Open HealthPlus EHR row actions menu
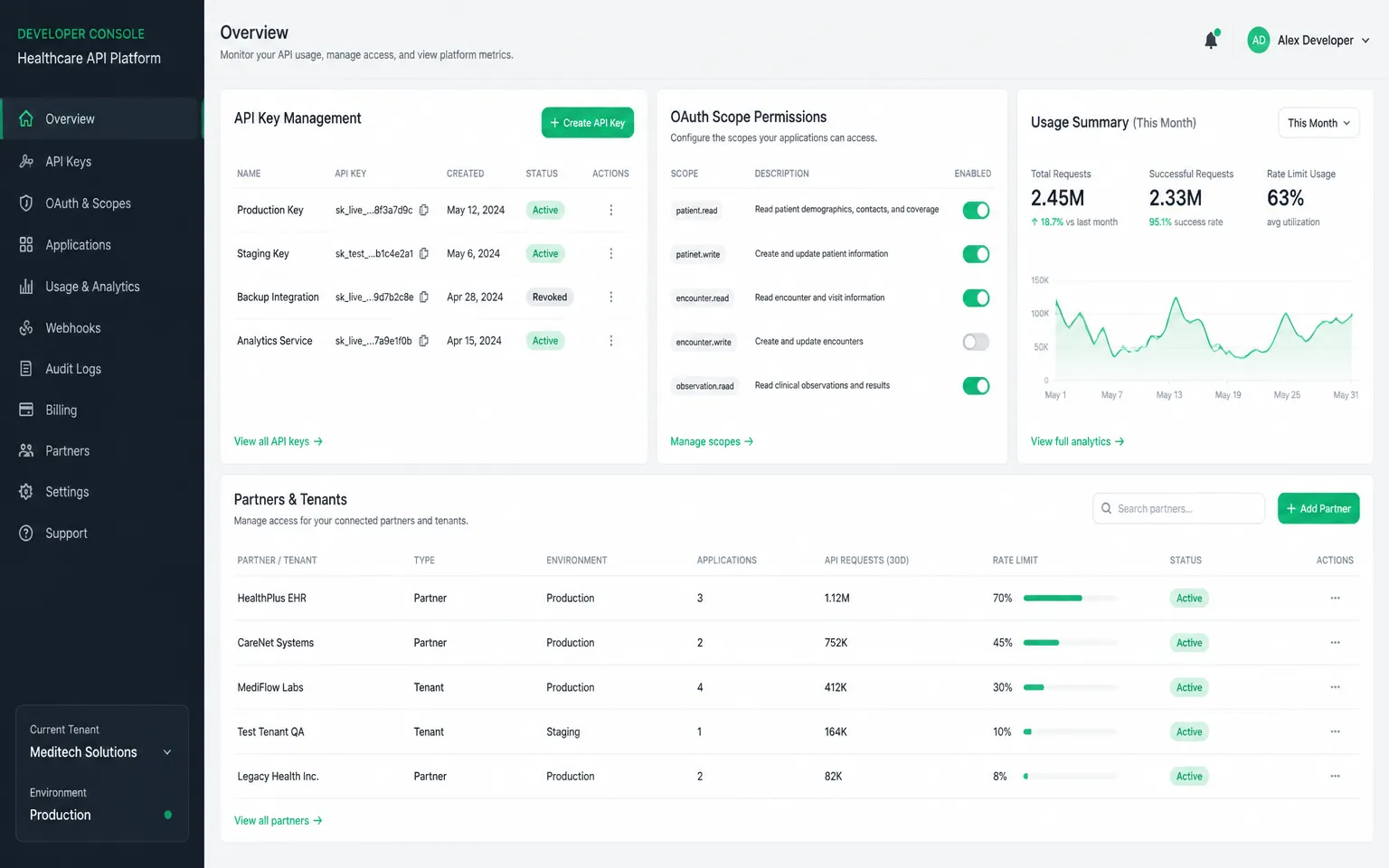This screenshot has width=1389, height=868. click(1335, 599)
